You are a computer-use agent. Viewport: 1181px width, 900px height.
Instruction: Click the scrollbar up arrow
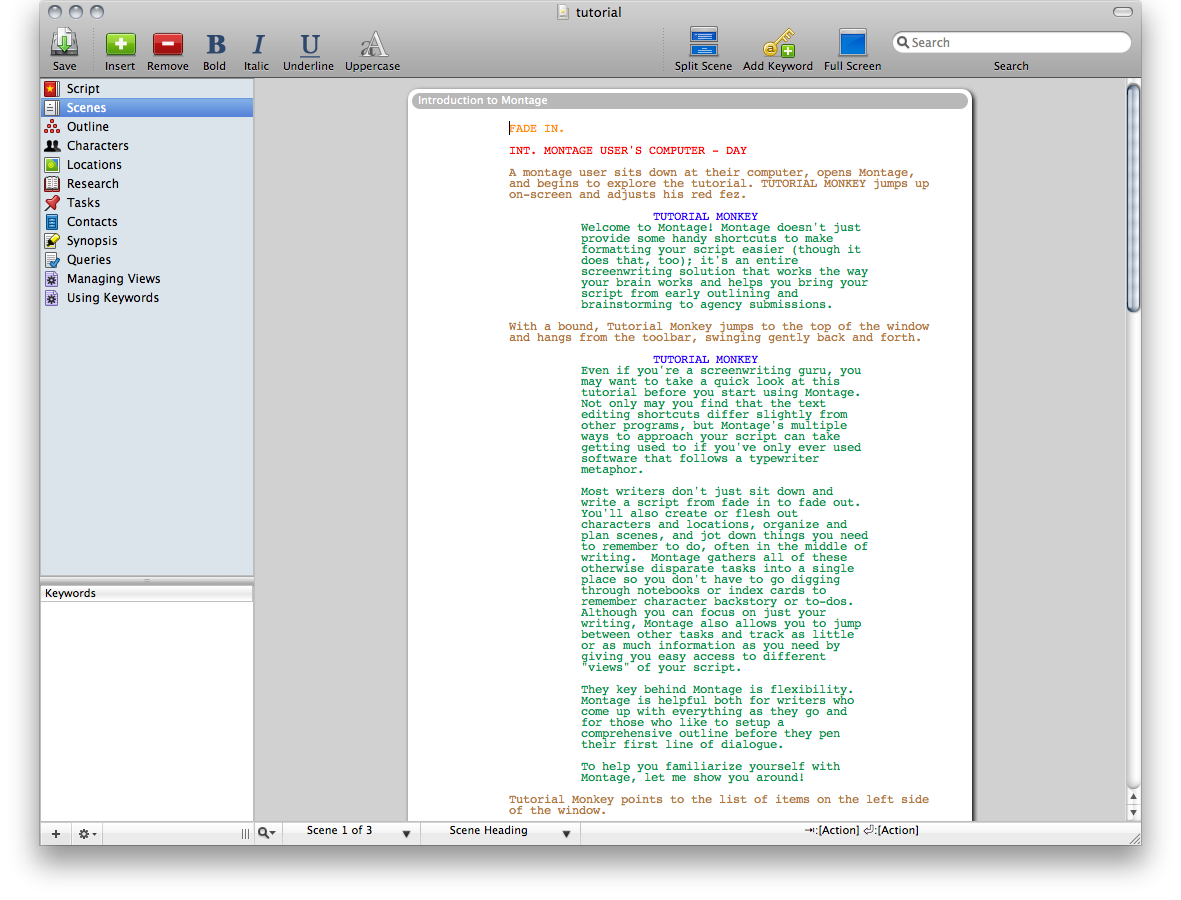(1134, 796)
